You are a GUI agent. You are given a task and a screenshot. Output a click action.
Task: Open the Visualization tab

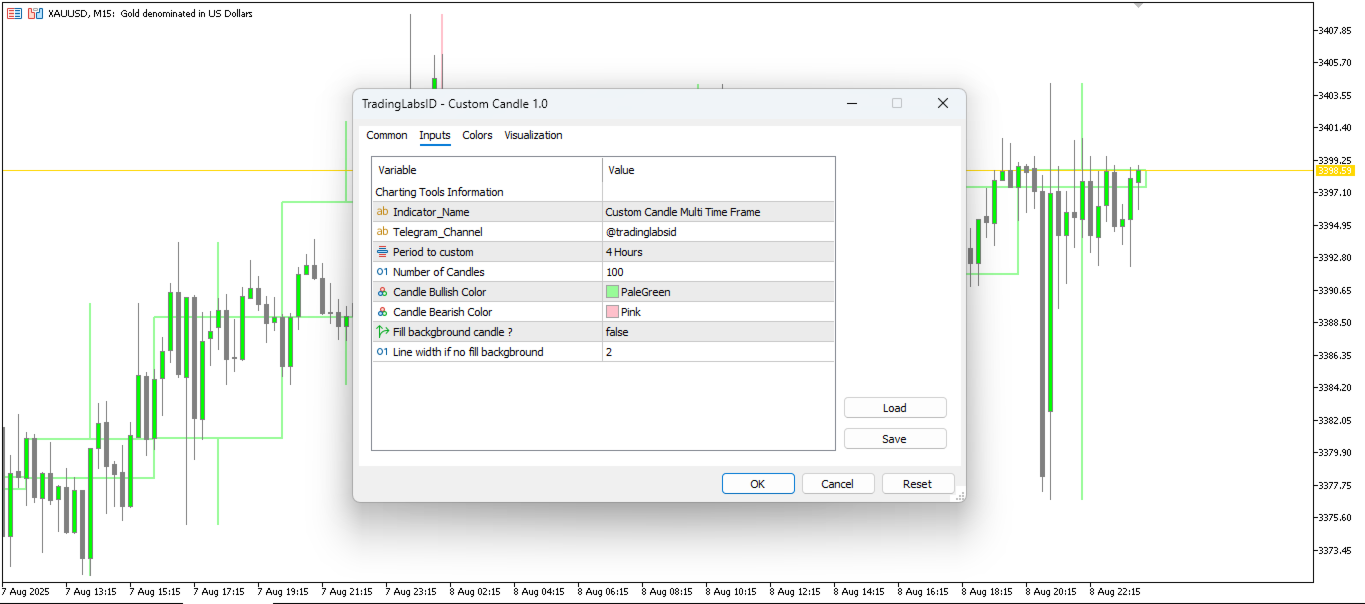pos(533,135)
